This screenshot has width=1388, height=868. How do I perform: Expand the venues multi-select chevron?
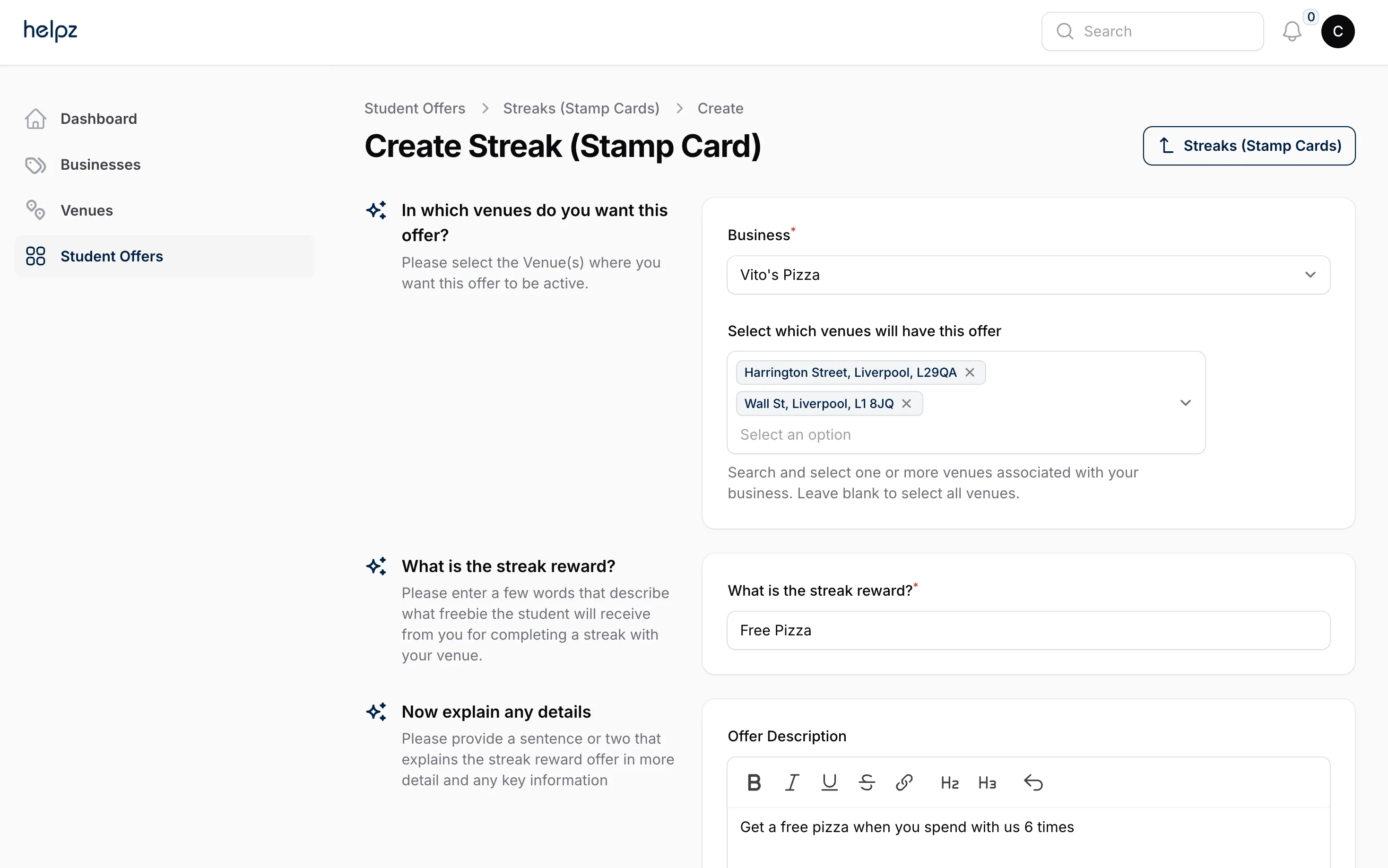[1185, 402]
